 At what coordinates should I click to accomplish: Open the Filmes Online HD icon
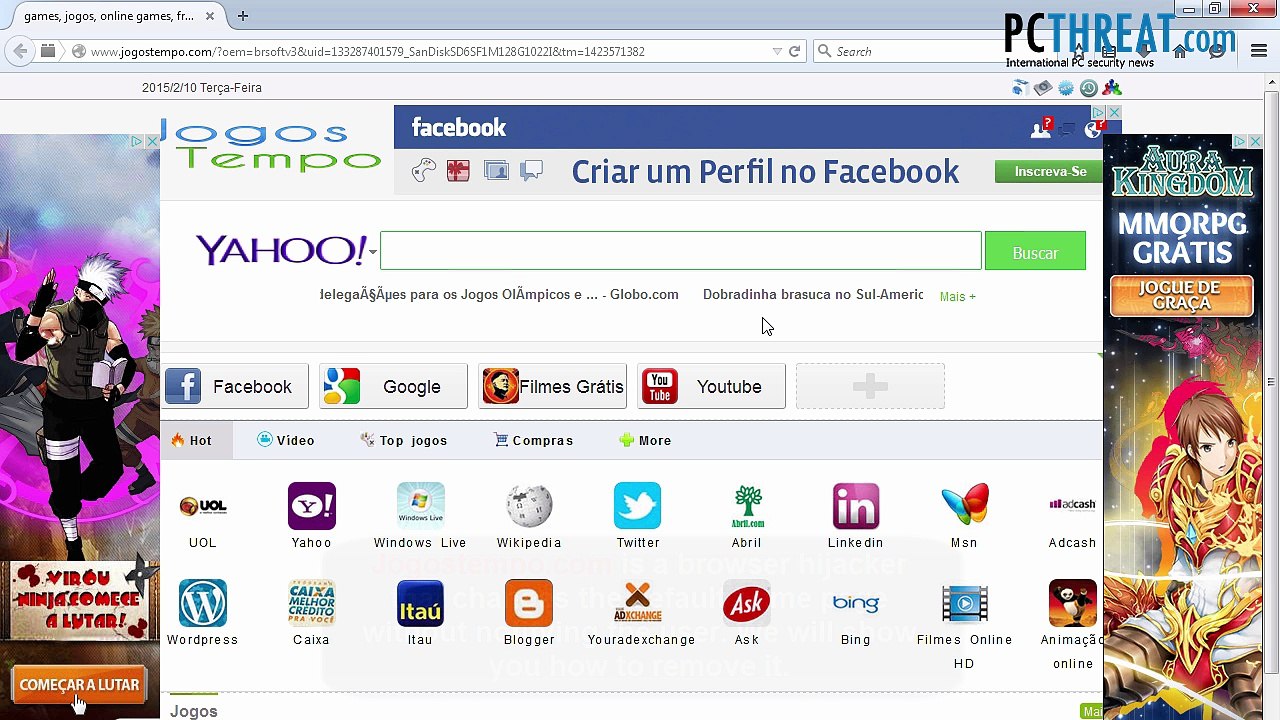click(x=964, y=603)
